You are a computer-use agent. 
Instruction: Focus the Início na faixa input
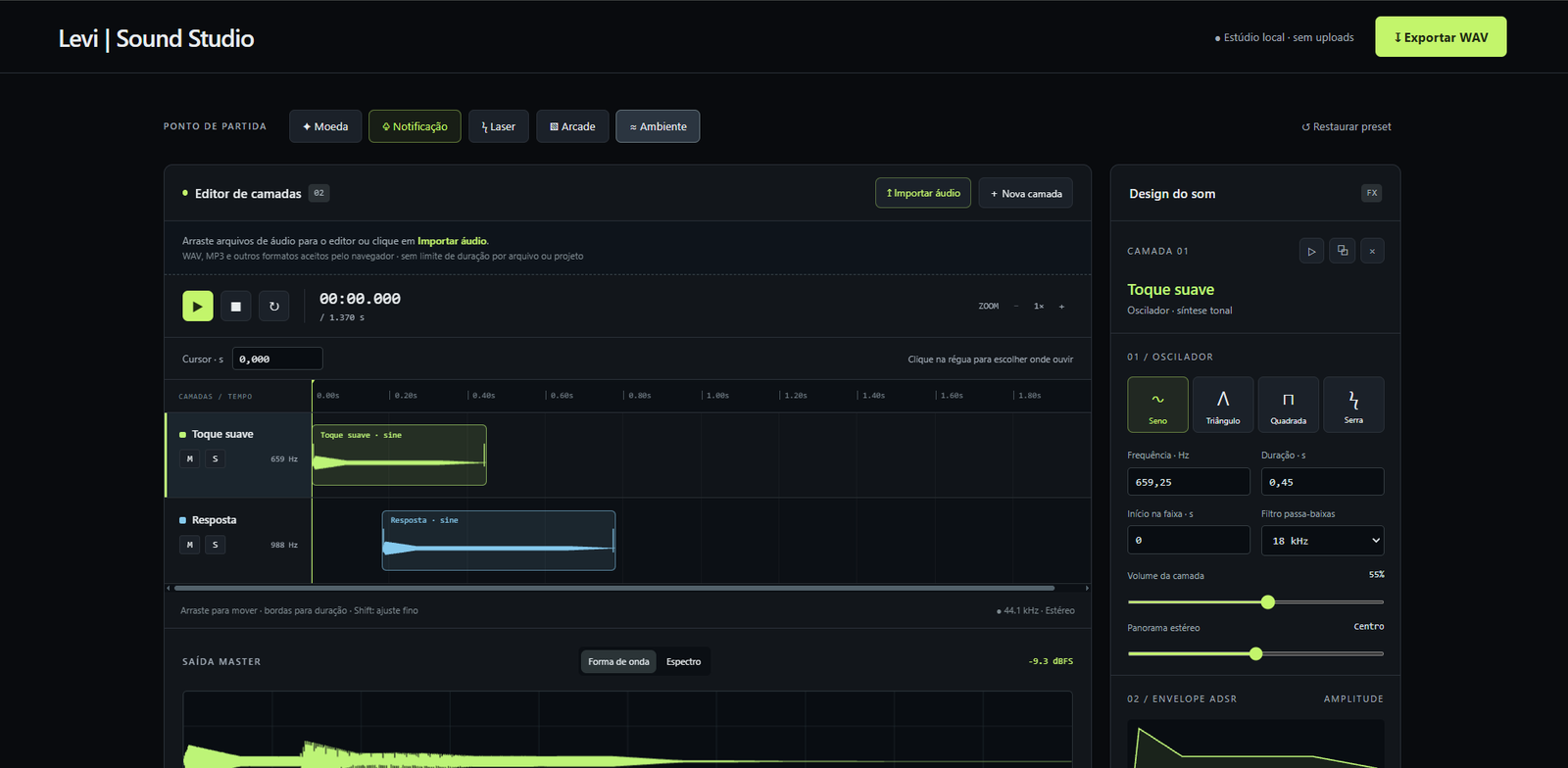pos(1189,540)
